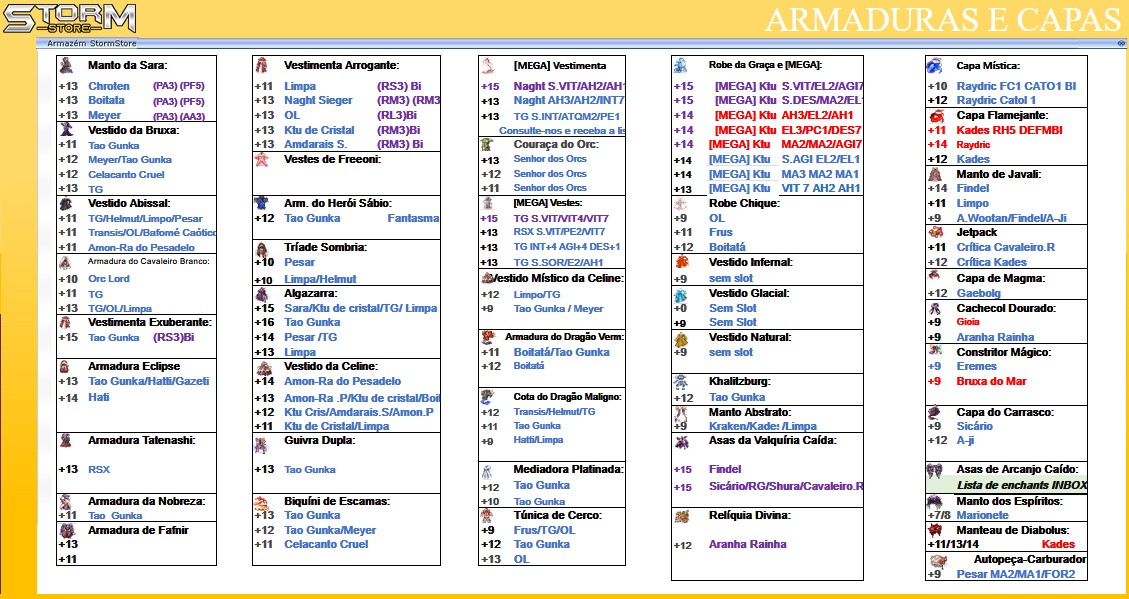Click the Bruxa do Mar entry
The height and width of the screenshot is (599, 1129).
pos(991,381)
